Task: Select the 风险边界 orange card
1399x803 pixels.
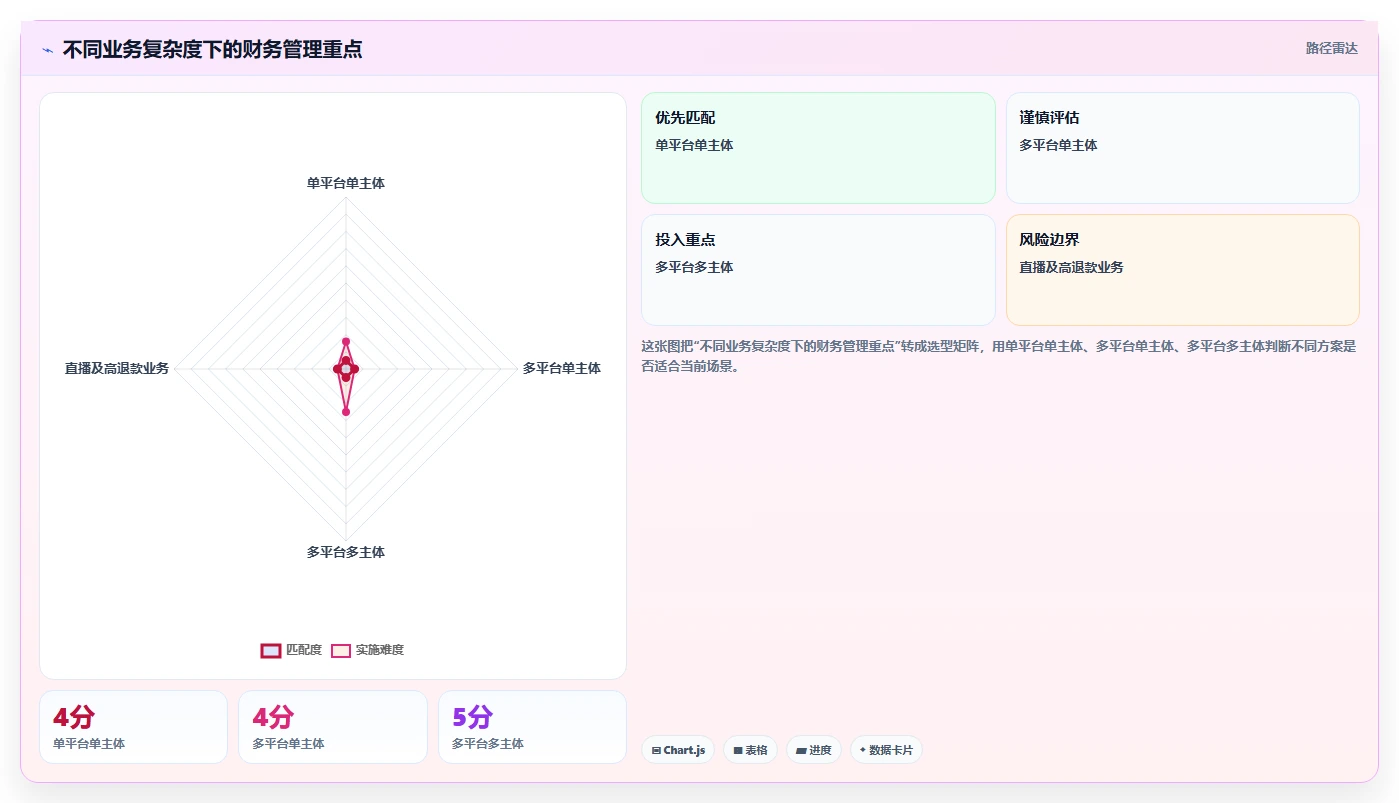Action: pyautogui.click(x=1182, y=270)
